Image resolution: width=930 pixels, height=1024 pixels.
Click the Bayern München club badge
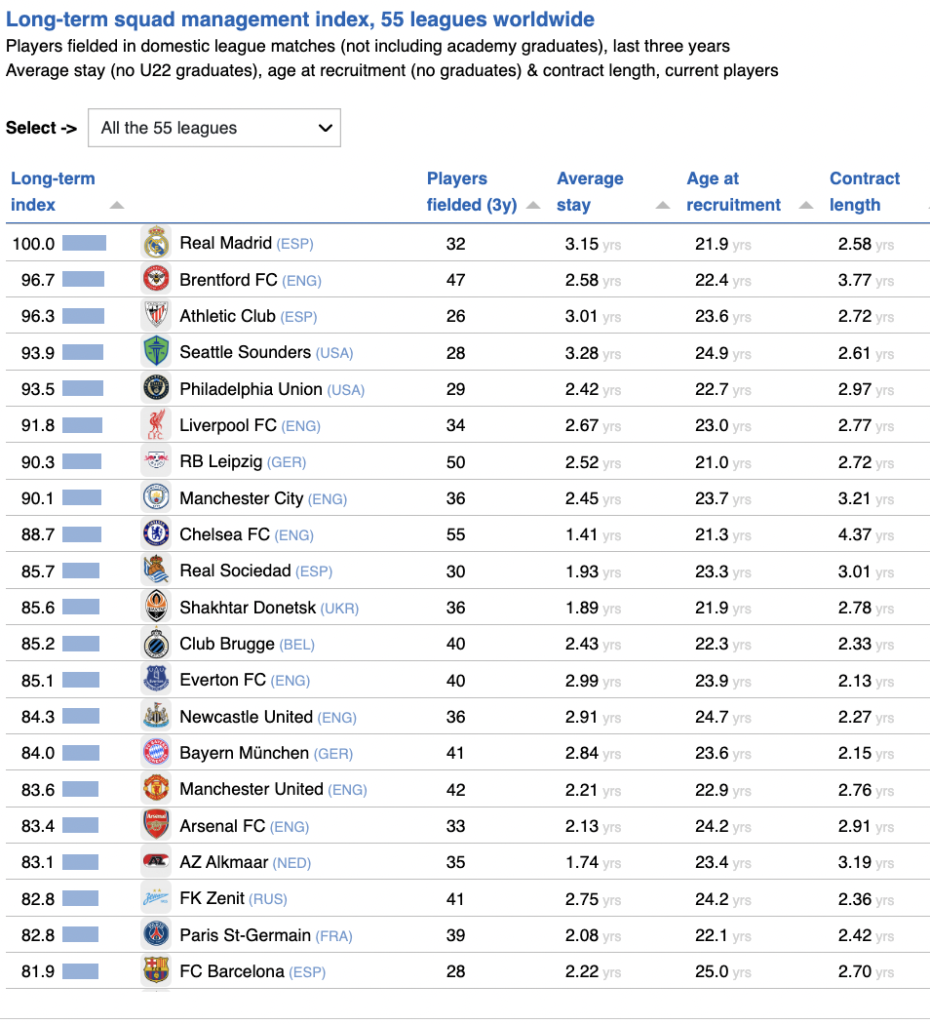tap(156, 753)
